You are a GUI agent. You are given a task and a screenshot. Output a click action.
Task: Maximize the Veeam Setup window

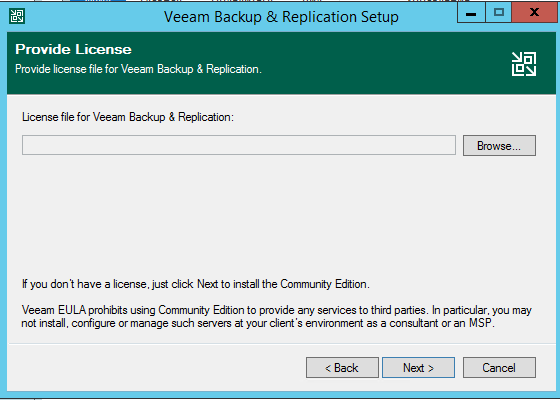pos(499,13)
